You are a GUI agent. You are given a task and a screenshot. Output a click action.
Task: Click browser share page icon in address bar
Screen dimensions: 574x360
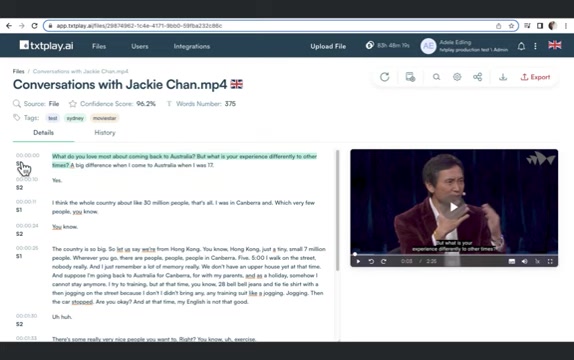point(499,26)
